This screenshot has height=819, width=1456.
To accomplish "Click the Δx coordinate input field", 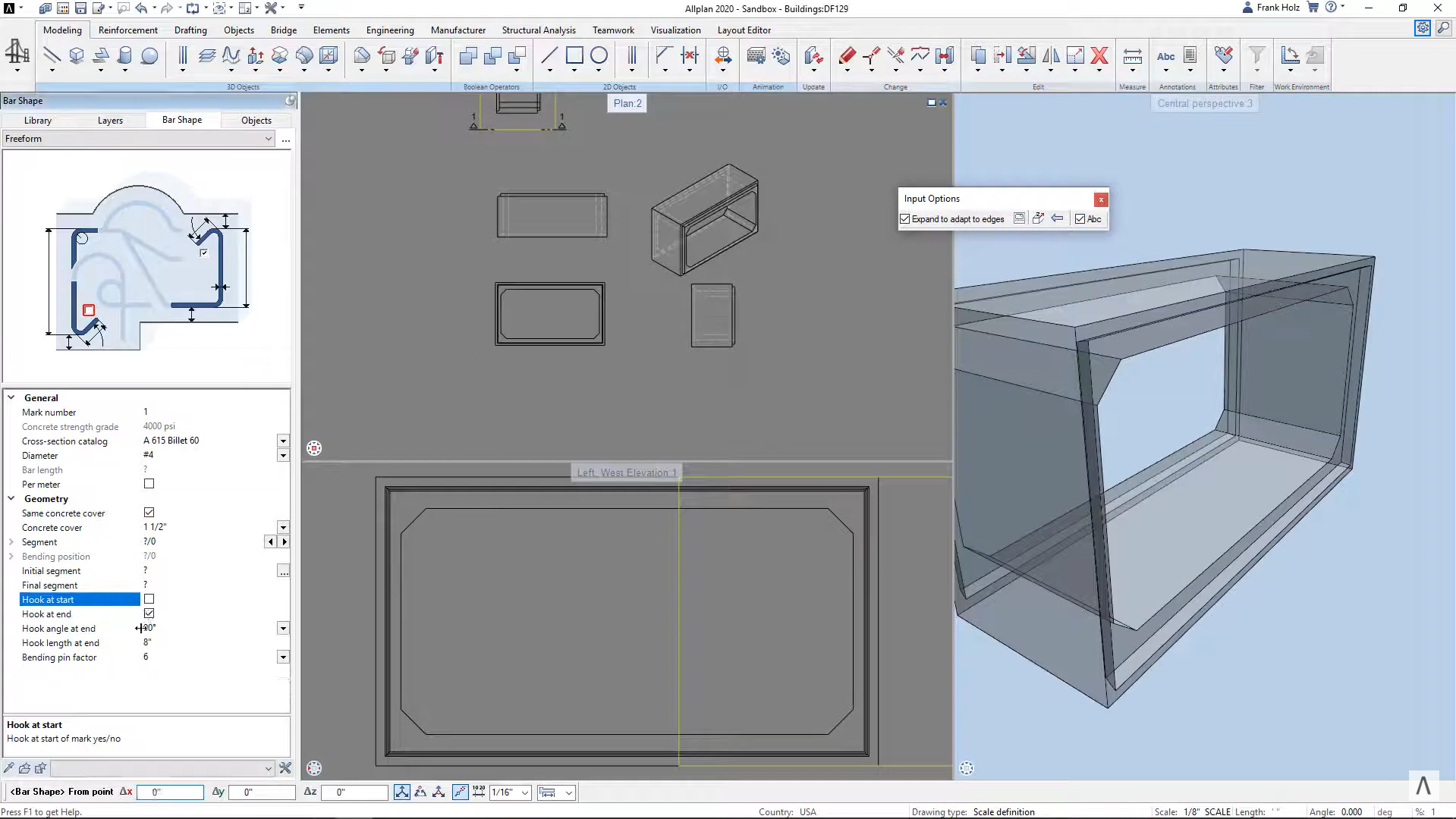I will pos(171,792).
